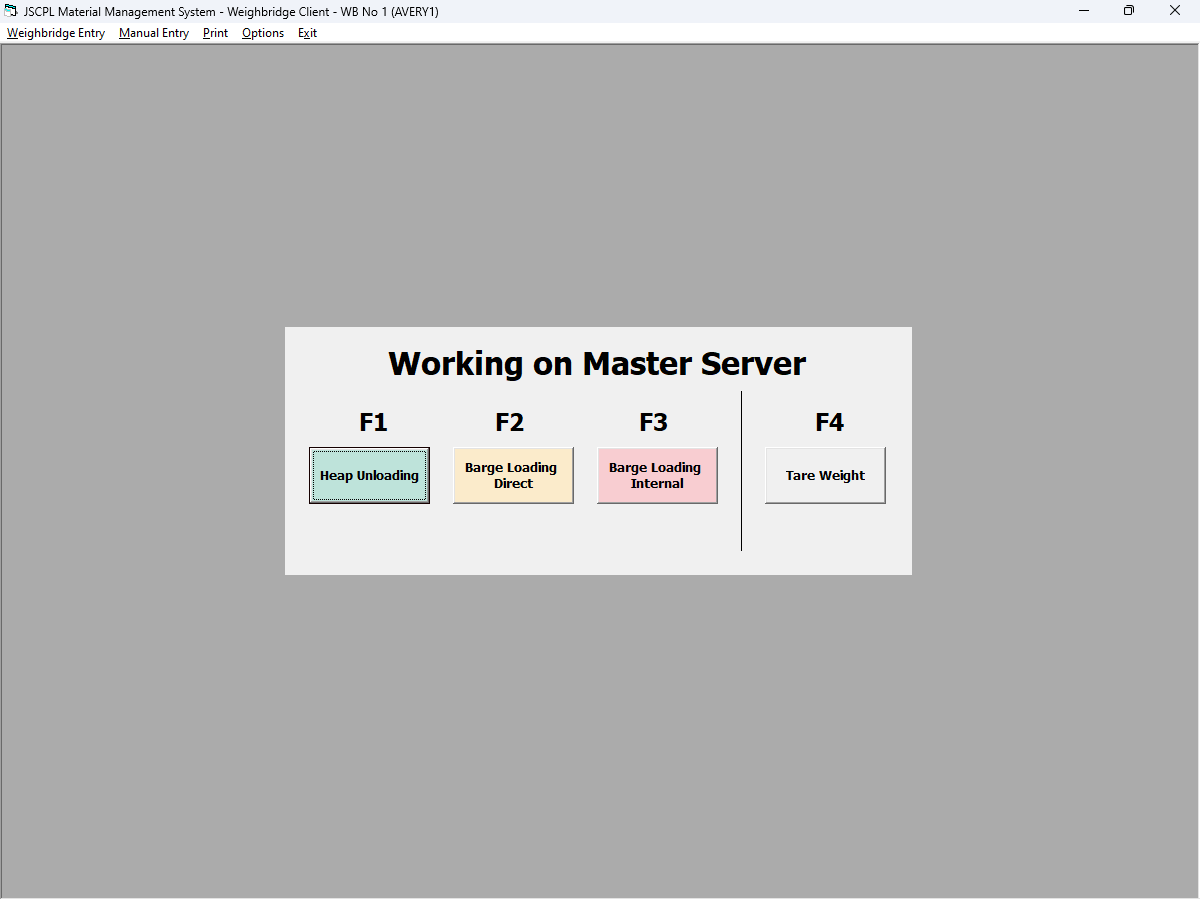This screenshot has width=1200, height=900.
Task: Open the Options menu
Action: pyautogui.click(x=262, y=33)
